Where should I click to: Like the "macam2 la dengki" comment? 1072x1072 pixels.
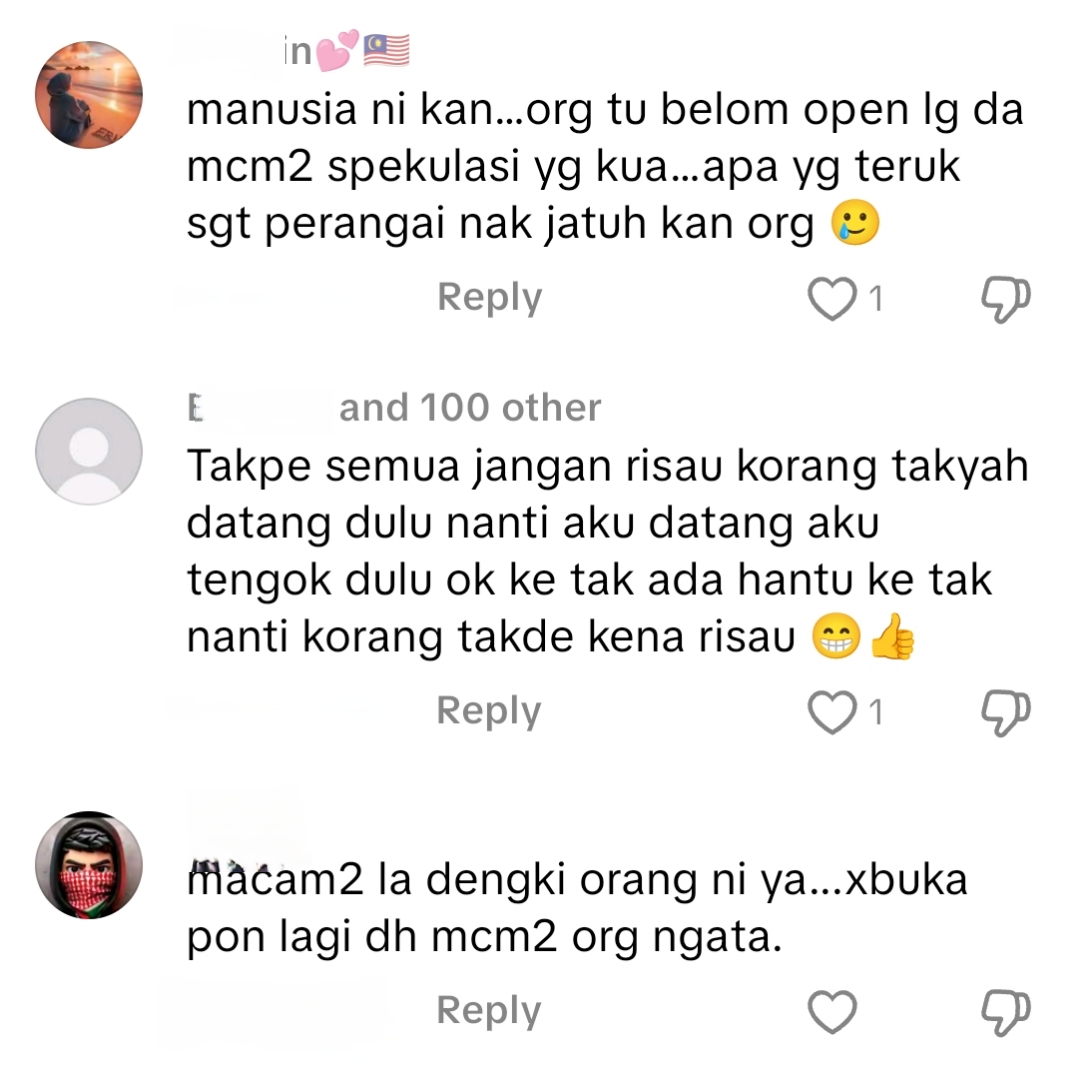831,1012
